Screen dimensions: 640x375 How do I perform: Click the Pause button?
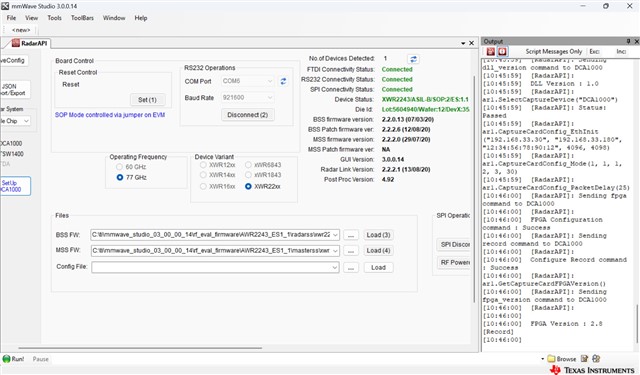click(x=40, y=359)
